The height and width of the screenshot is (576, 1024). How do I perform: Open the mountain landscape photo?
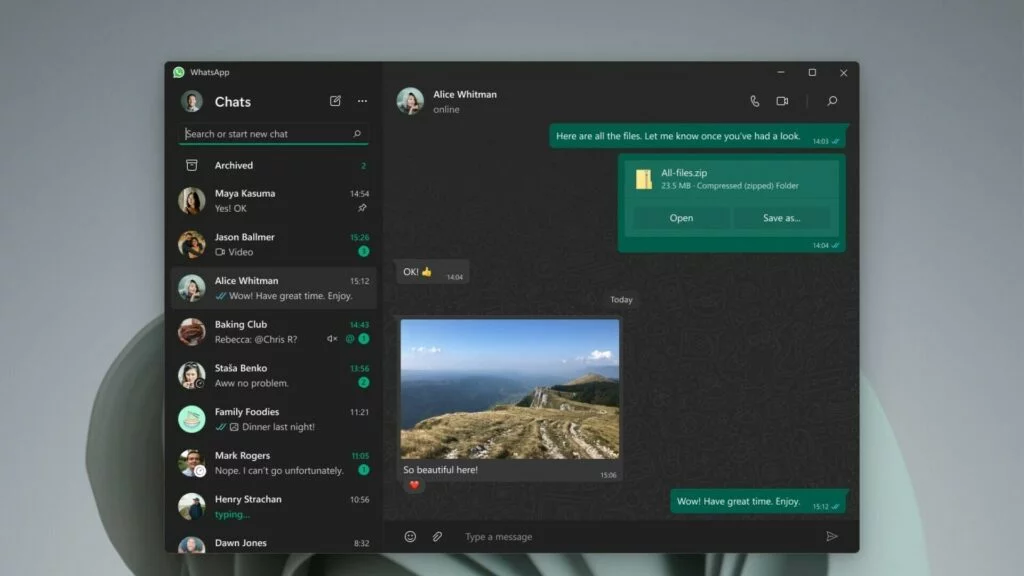pyautogui.click(x=510, y=389)
